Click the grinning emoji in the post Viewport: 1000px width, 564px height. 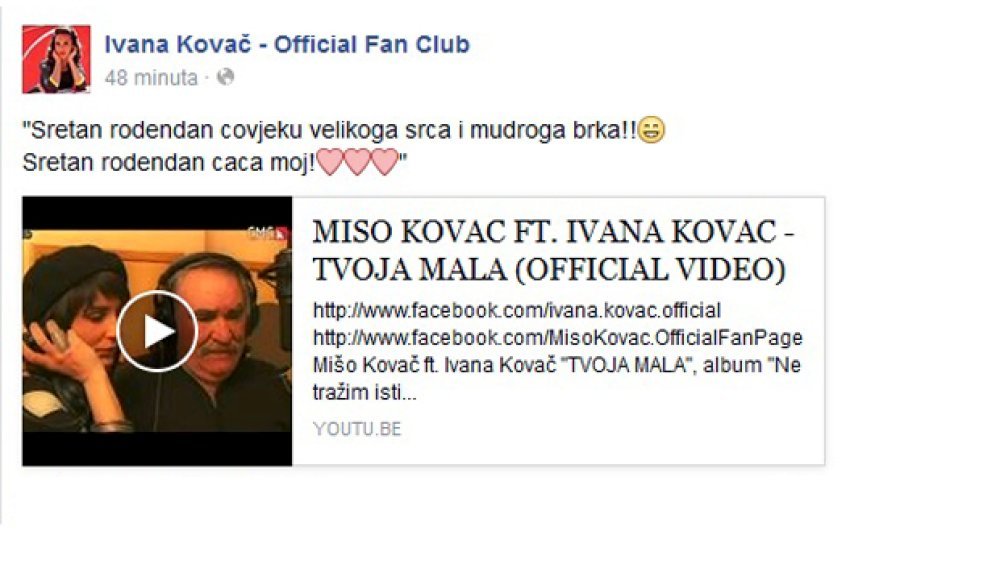pos(651,130)
